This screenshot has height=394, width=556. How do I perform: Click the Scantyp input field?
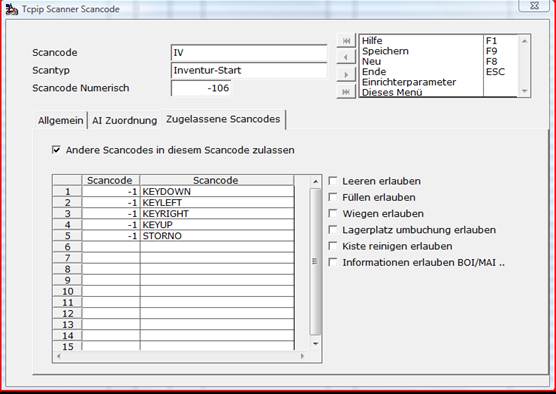coord(249,70)
